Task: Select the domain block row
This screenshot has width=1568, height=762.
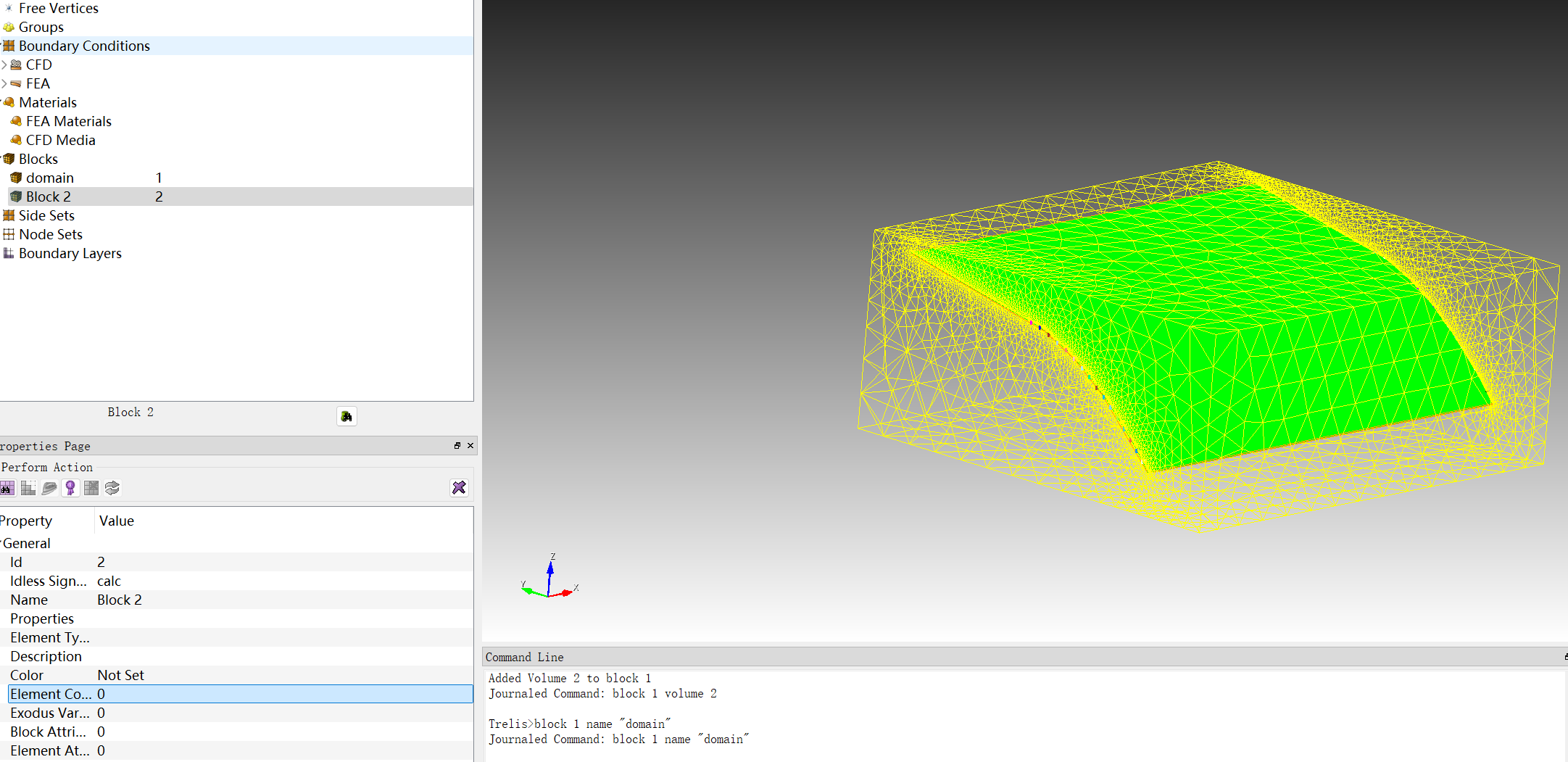Action: 236,178
